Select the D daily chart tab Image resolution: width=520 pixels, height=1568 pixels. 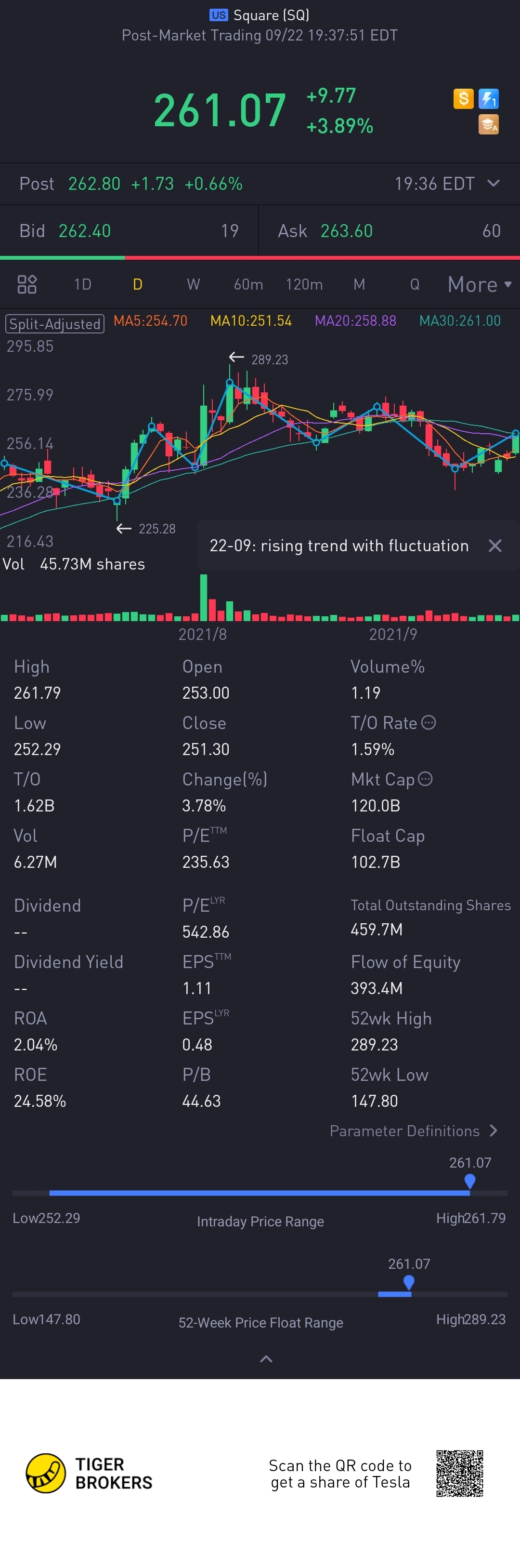tap(137, 284)
